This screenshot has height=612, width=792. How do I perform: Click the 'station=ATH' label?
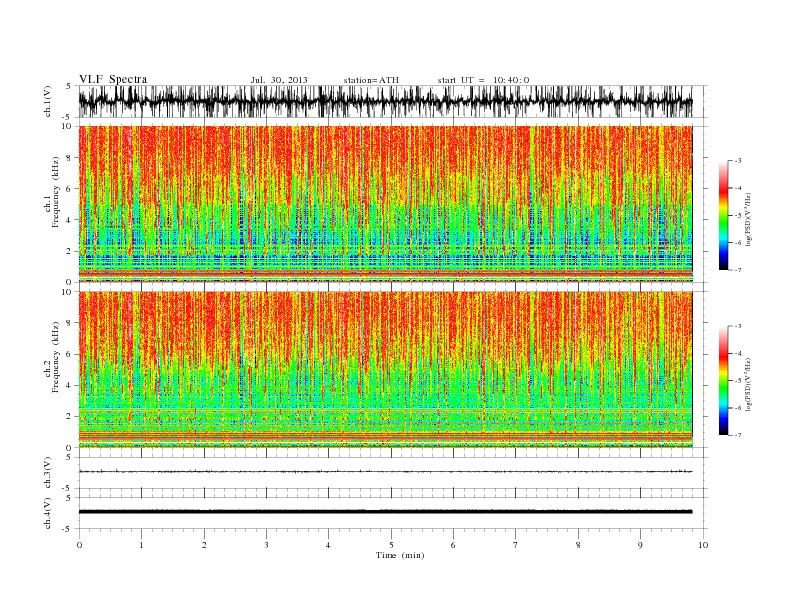coord(371,80)
